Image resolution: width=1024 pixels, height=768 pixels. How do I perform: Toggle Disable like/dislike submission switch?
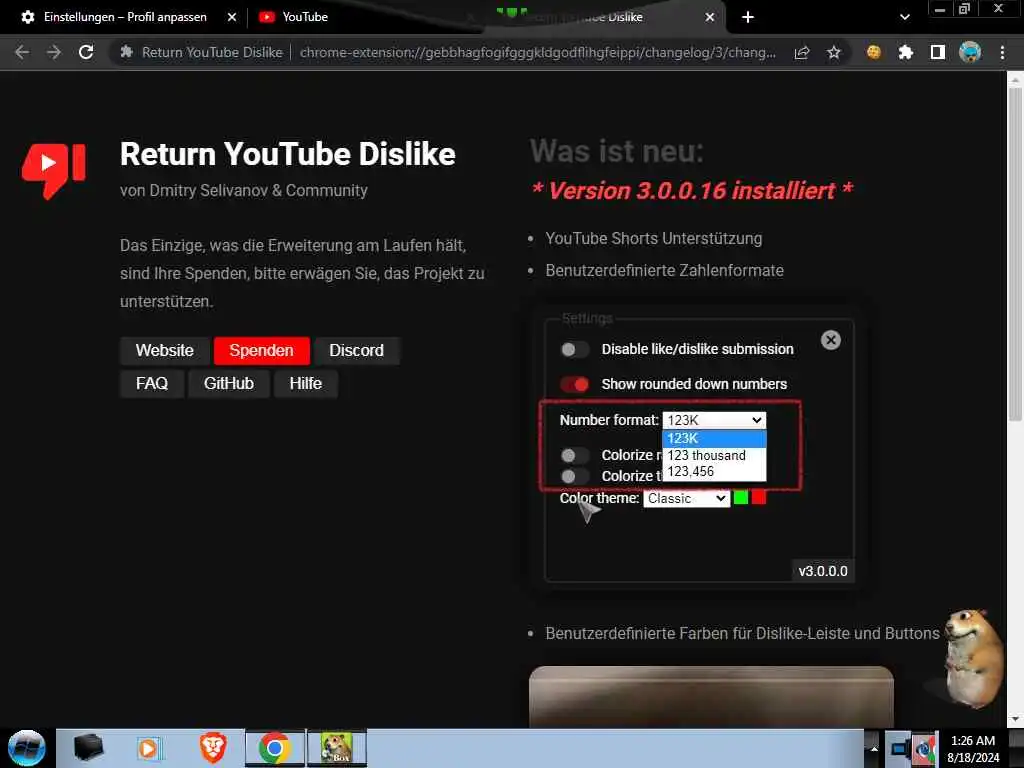[575, 349]
